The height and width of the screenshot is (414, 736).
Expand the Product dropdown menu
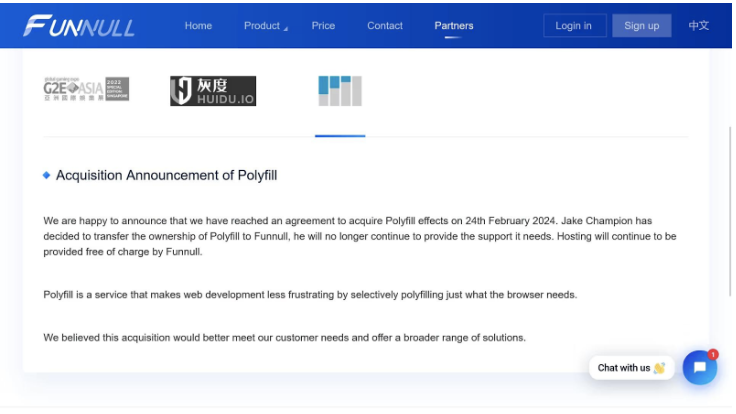tap(265, 26)
